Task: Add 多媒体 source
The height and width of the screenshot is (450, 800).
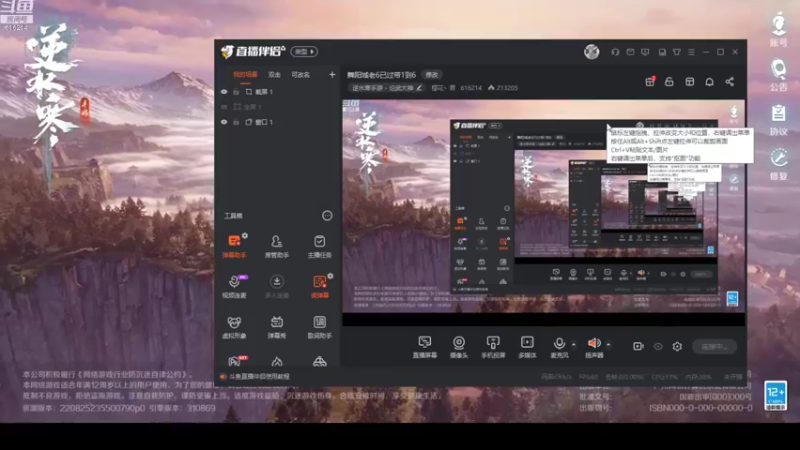Action: [527, 347]
